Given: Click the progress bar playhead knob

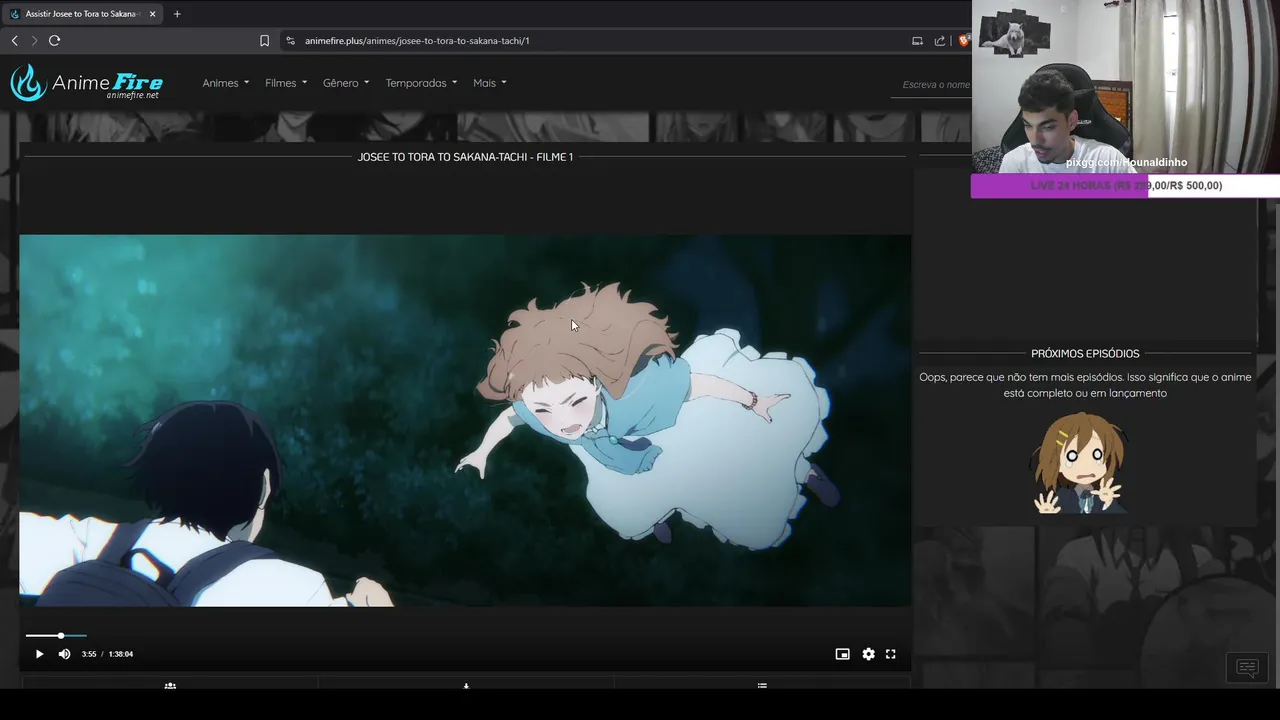Looking at the screenshot, I should [x=61, y=635].
